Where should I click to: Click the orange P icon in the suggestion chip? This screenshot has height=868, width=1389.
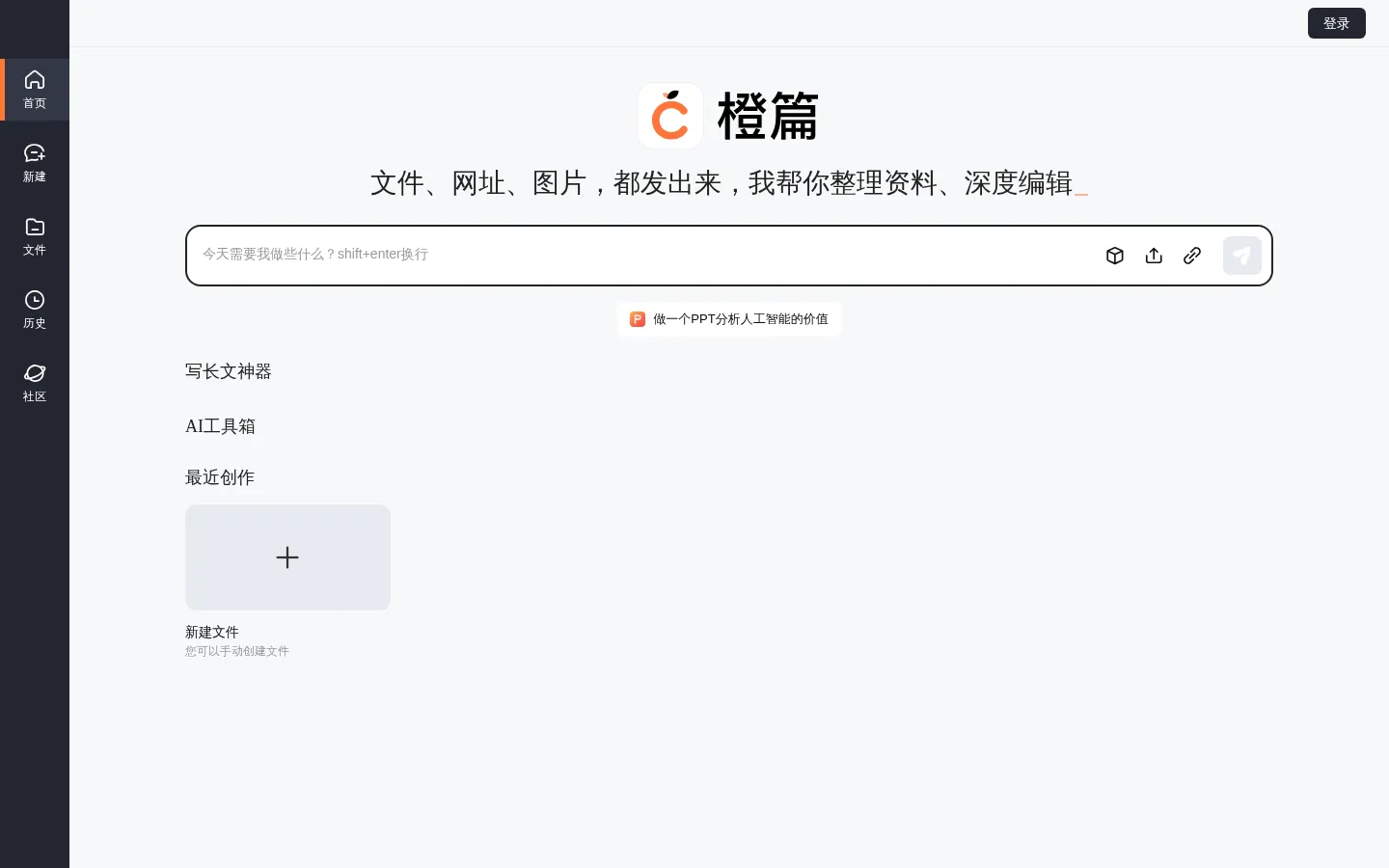[x=638, y=319]
